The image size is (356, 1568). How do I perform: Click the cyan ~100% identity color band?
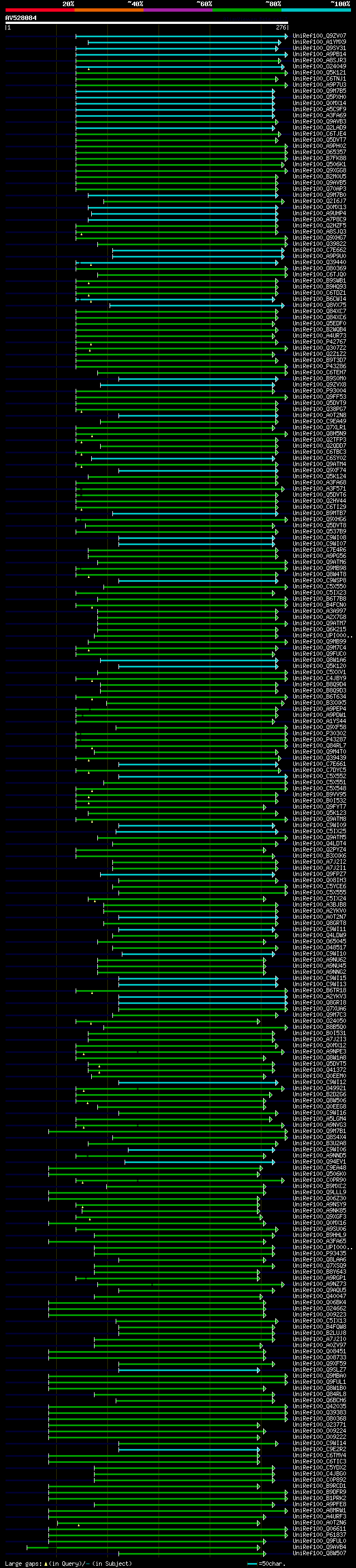pyautogui.click(x=317, y=10)
